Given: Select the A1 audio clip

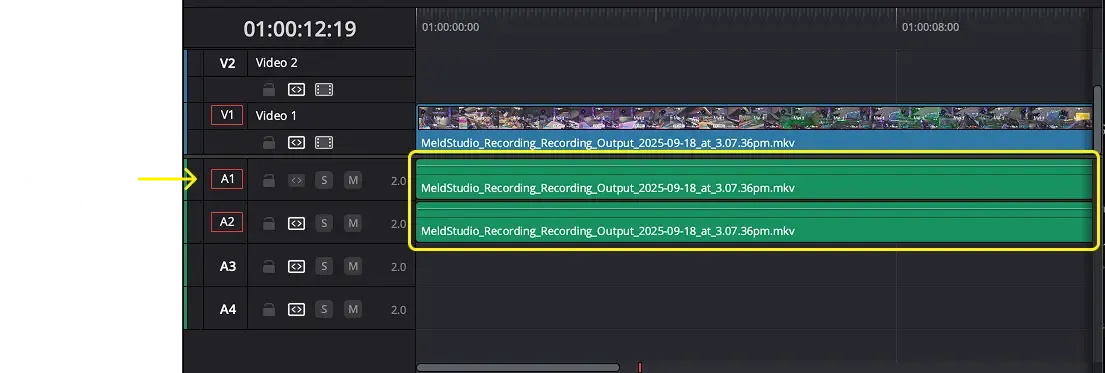Looking at the screenshot, I should [755, 180].
